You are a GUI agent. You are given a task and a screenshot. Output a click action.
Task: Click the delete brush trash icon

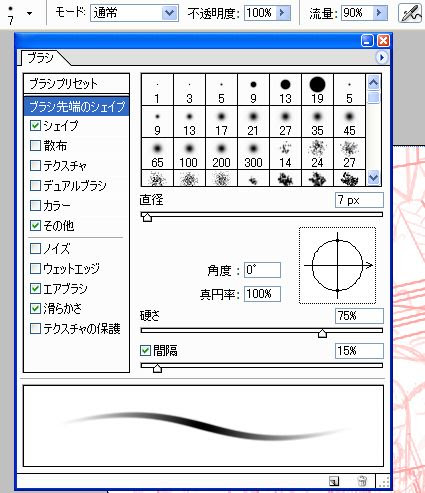pyautogui.click(x=362, y=481)
